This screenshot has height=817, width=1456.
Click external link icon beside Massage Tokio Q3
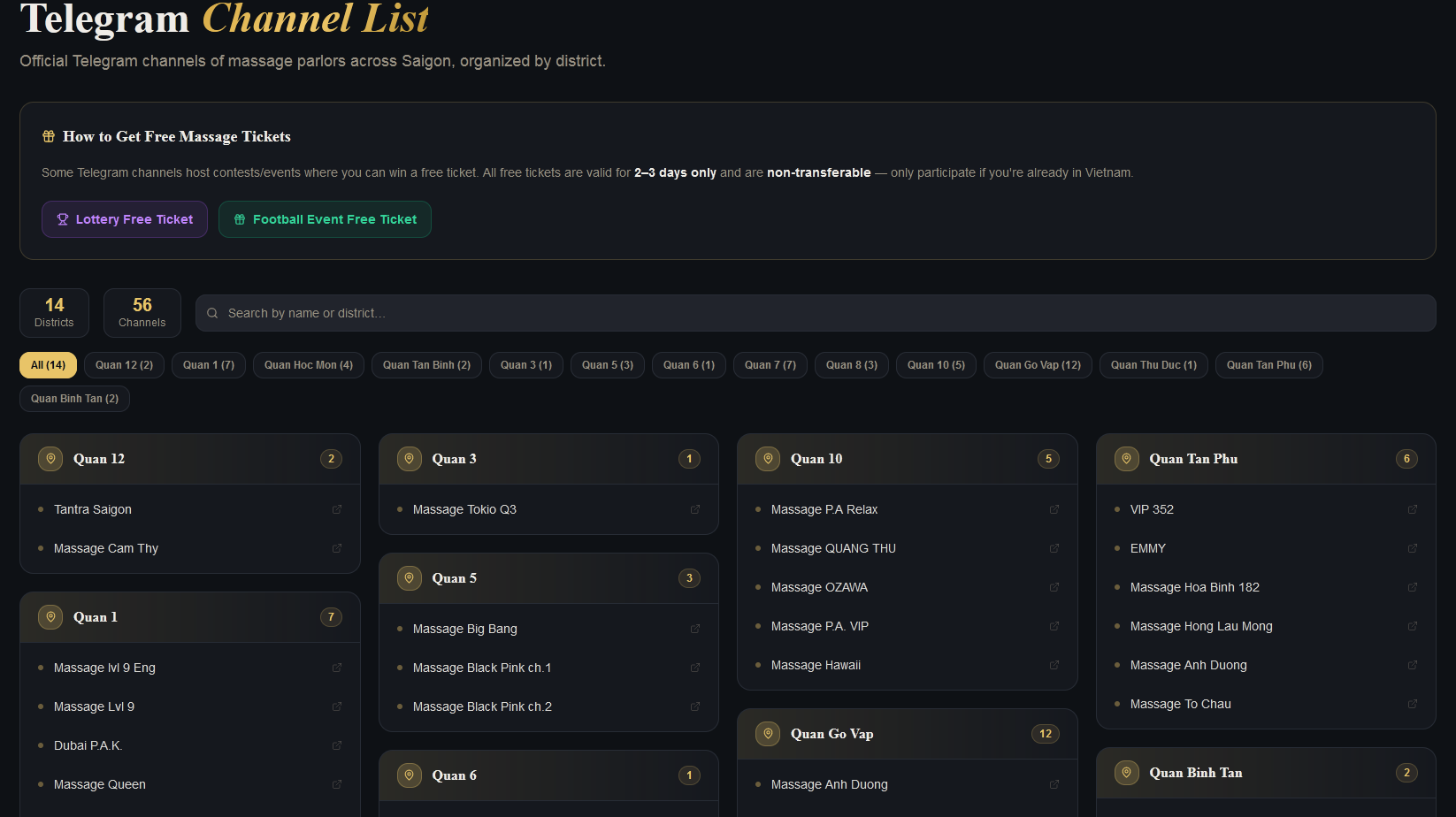[695, 509]
